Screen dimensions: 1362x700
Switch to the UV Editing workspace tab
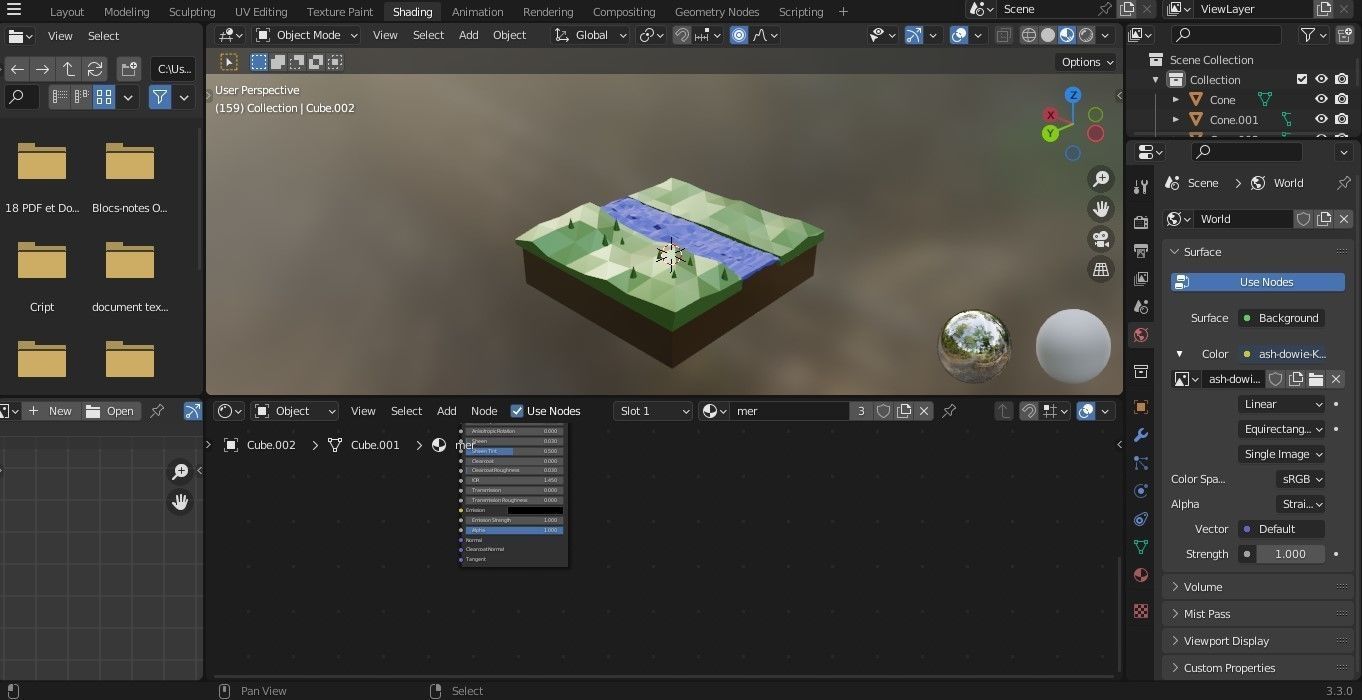[x=261, y=12]
